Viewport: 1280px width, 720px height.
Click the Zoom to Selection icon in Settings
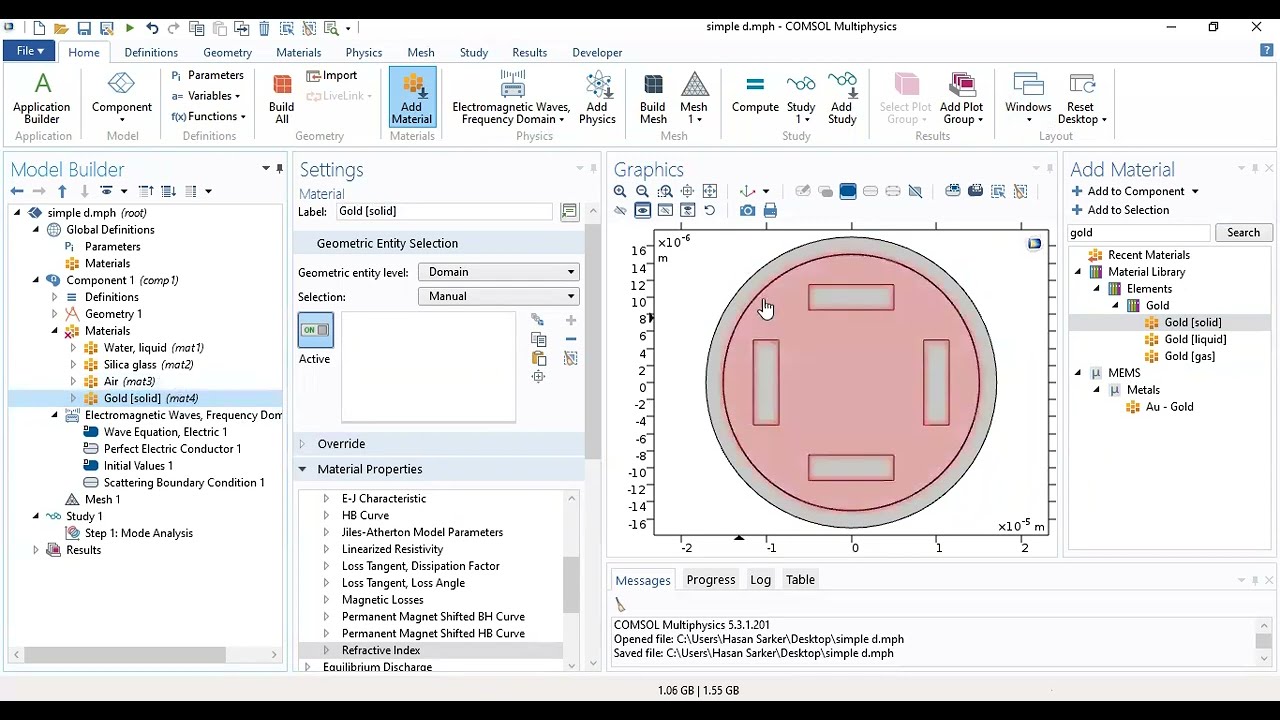tap(538, 377)
